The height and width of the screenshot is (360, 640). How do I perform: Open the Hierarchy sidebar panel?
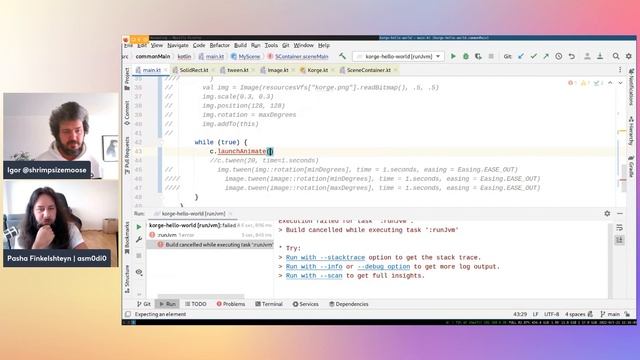tap(631, 131)
